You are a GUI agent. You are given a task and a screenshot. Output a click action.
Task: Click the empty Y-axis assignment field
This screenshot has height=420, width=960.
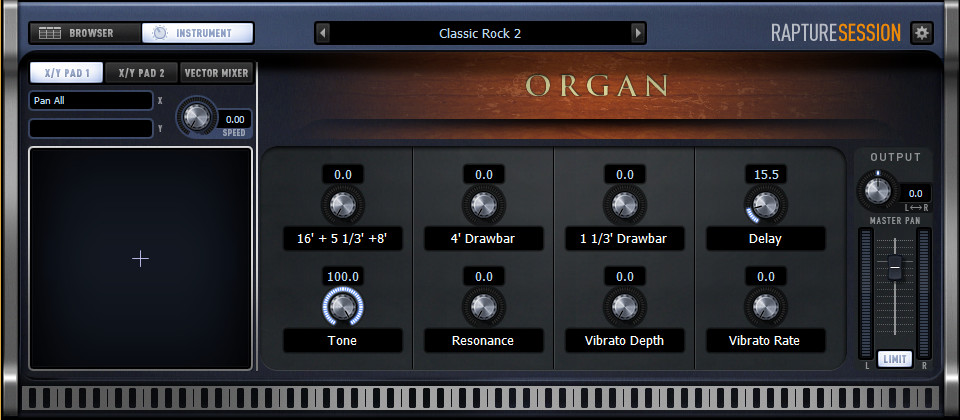(x=91, y=129)
